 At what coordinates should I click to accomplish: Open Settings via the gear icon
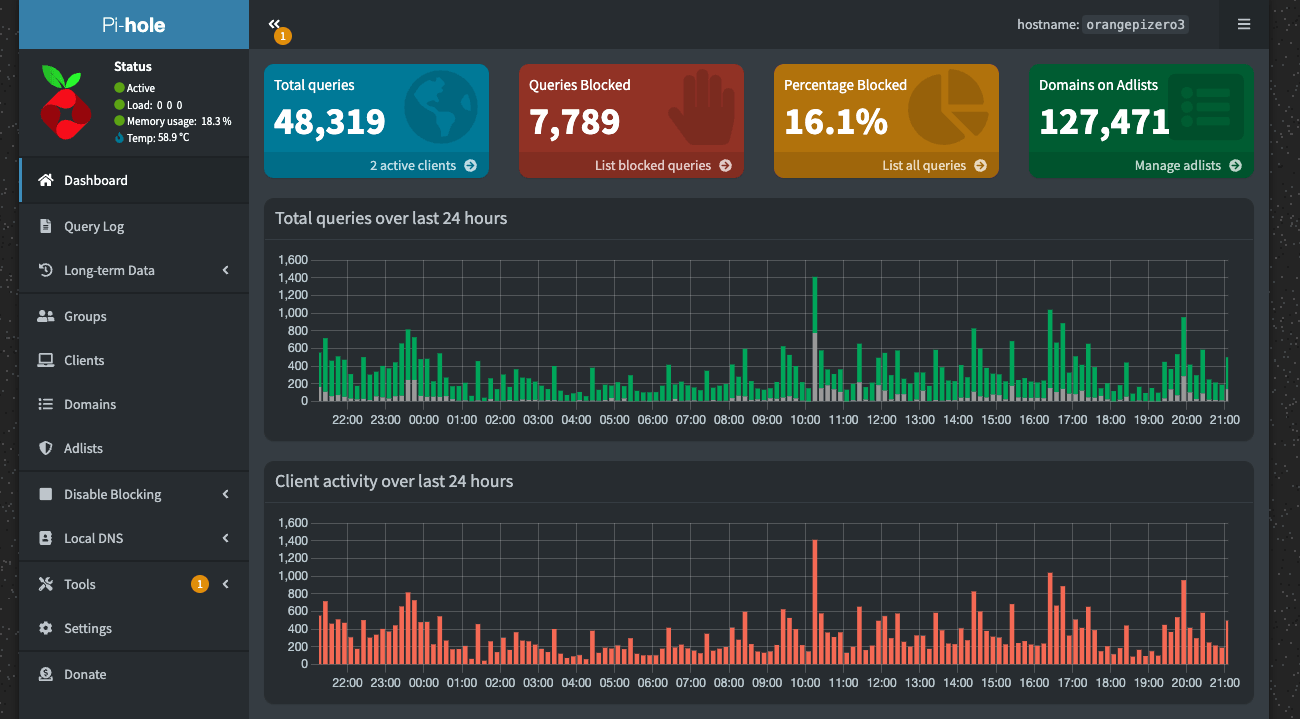tap(46, 628)
